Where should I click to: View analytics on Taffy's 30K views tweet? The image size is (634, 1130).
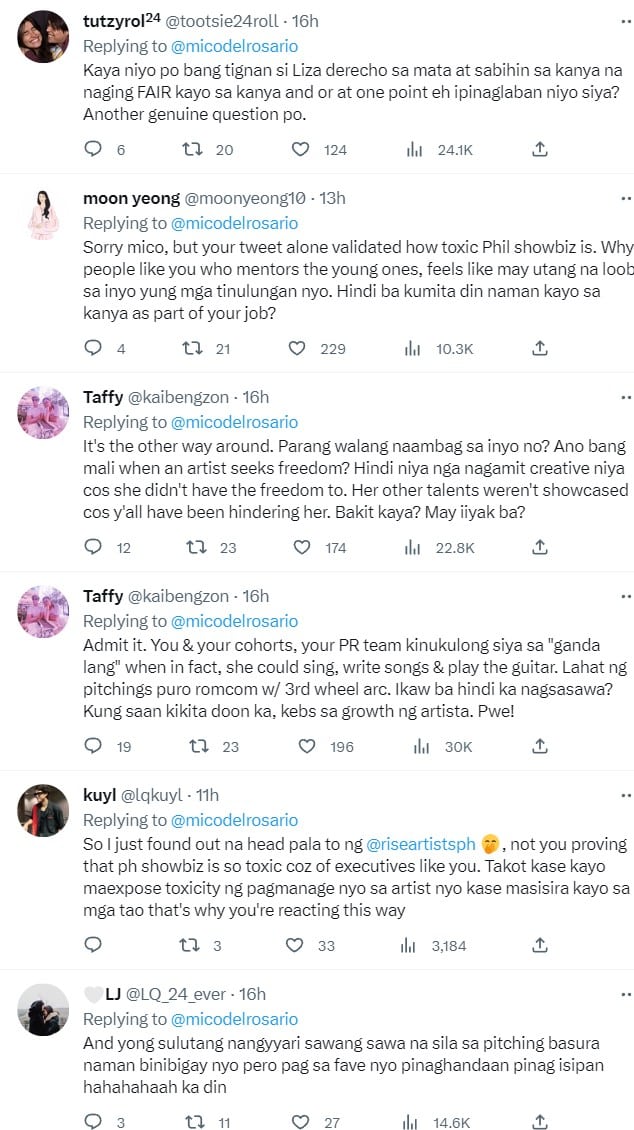[414, 745]
